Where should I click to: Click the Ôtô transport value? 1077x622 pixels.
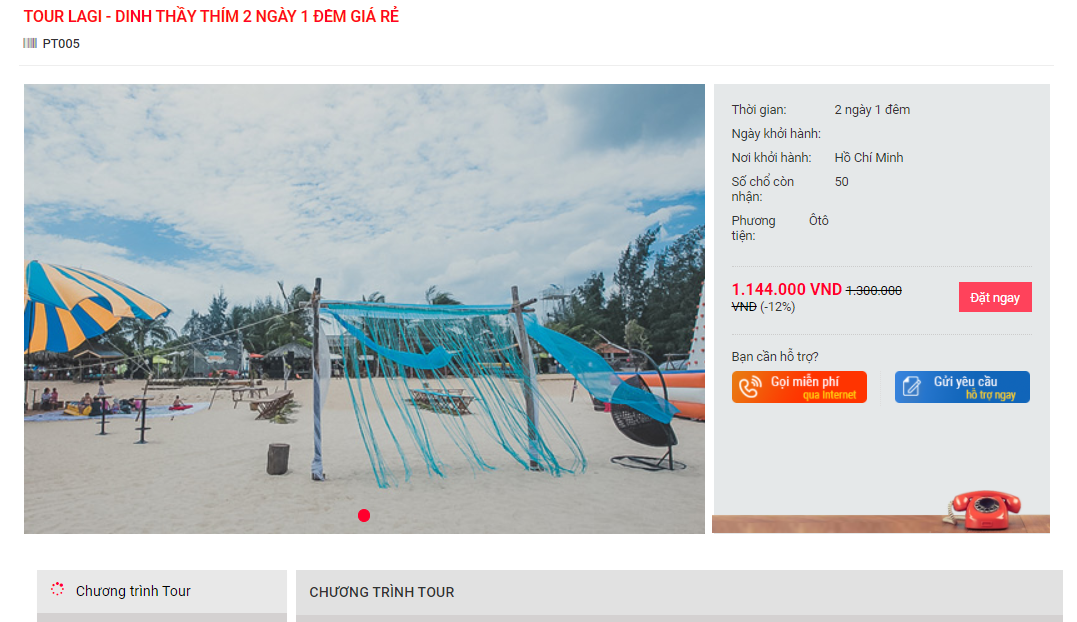pos(819,220)
